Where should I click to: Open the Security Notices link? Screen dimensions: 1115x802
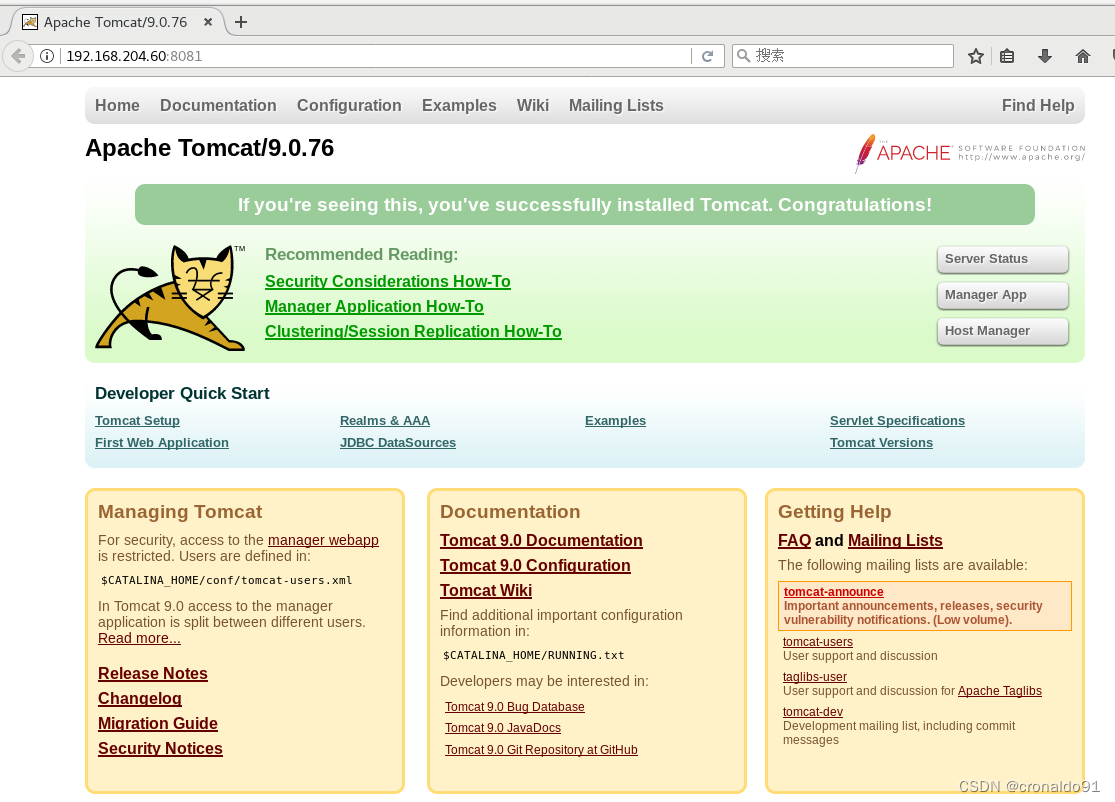[160, 748]
